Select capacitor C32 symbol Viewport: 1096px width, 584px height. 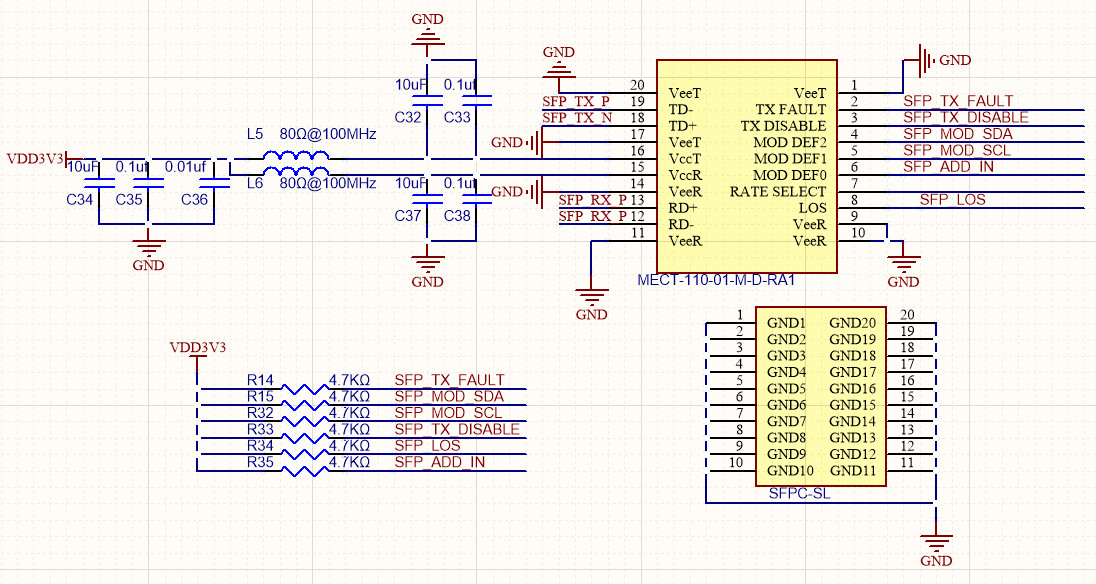click(x=427, y=102)
